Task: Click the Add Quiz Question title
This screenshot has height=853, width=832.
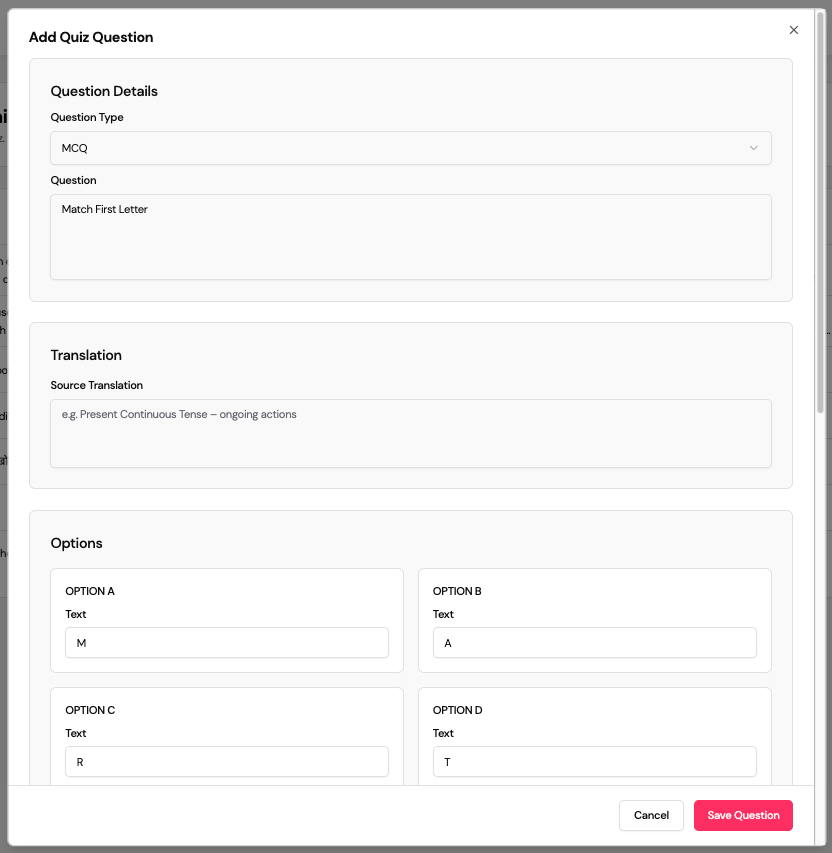Action: pyautogui.click(x=91, y=37)
